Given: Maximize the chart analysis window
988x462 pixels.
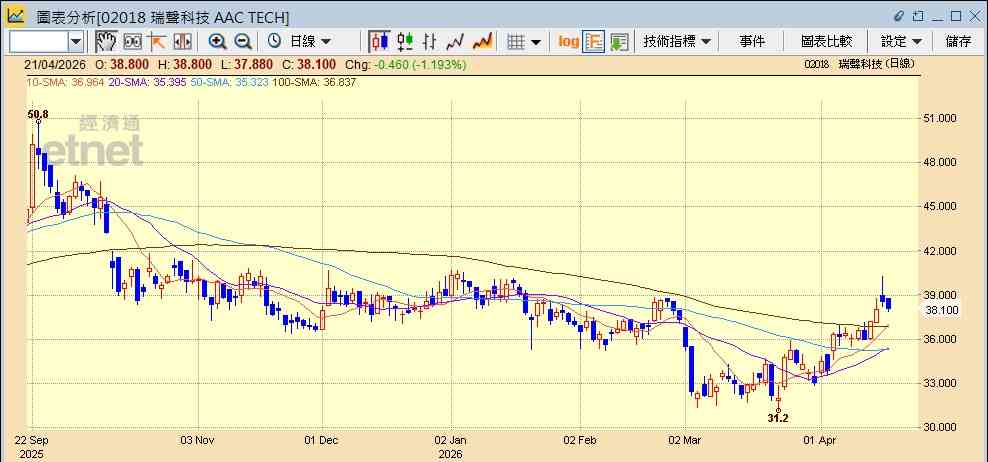Looking at the screenshot, I should coord(956,16).
